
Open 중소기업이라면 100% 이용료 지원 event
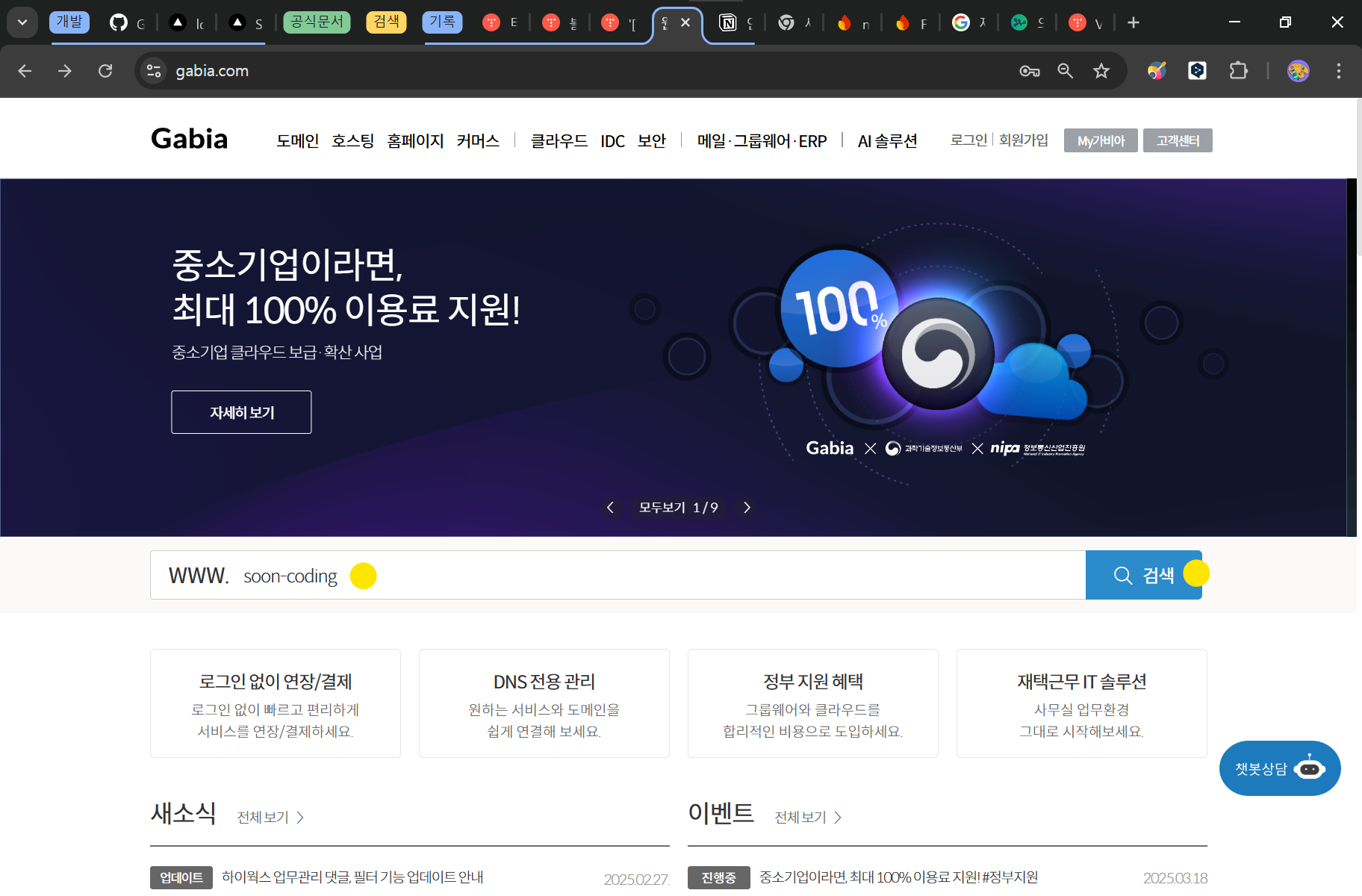pos(899,877)
